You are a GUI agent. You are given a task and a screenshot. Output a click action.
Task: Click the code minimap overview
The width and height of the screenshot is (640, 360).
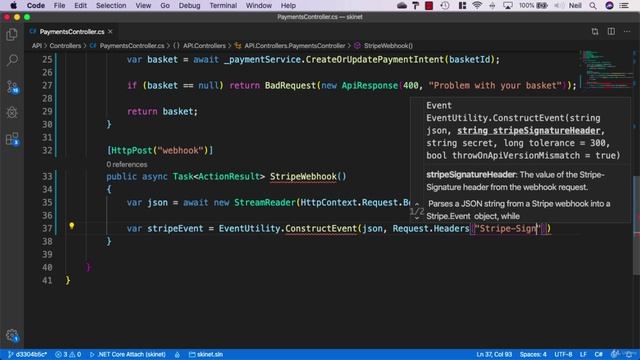[x=606, y=69]
